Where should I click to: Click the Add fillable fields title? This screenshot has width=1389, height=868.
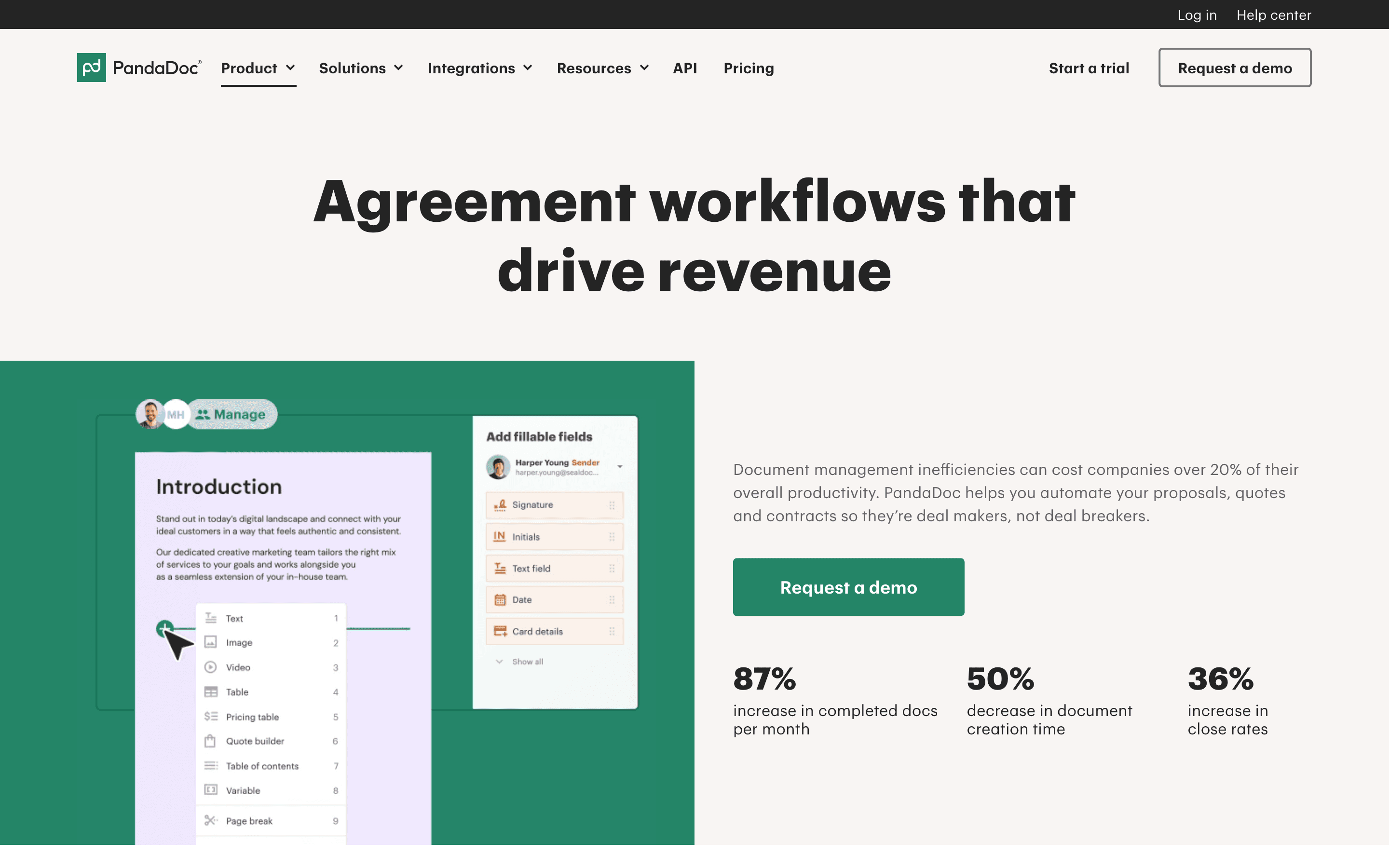[x=539, y=436]
